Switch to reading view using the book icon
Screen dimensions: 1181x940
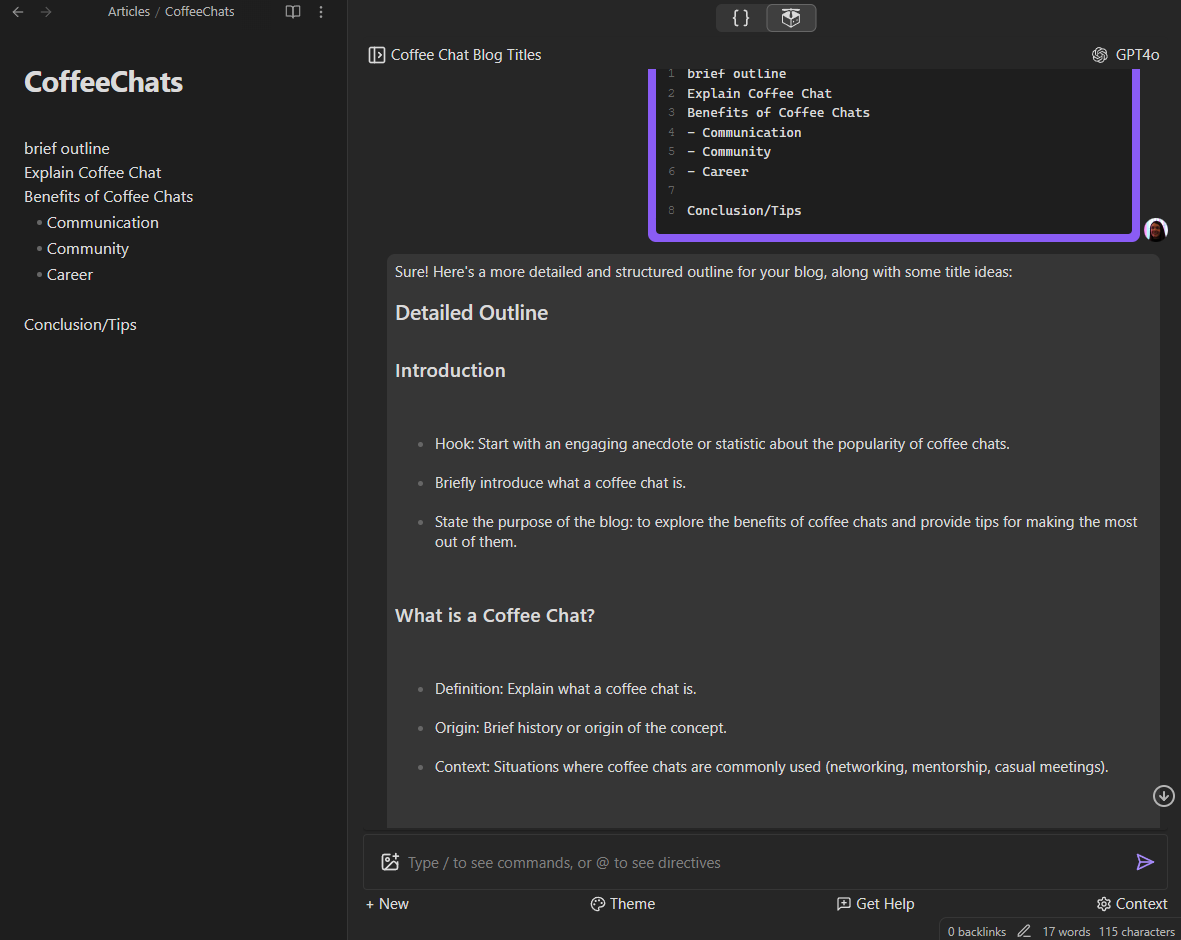point(292,11)
